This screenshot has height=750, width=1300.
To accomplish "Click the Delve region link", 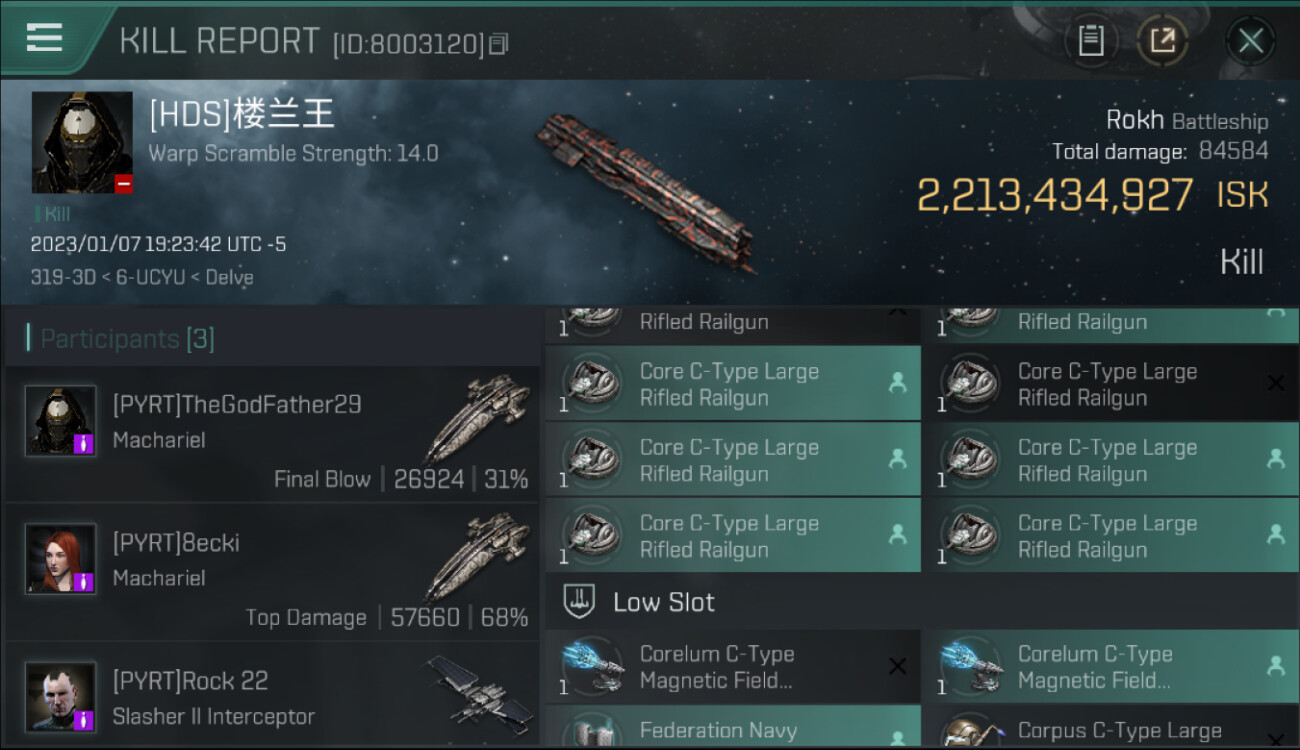I will click(x=230, y=277).
